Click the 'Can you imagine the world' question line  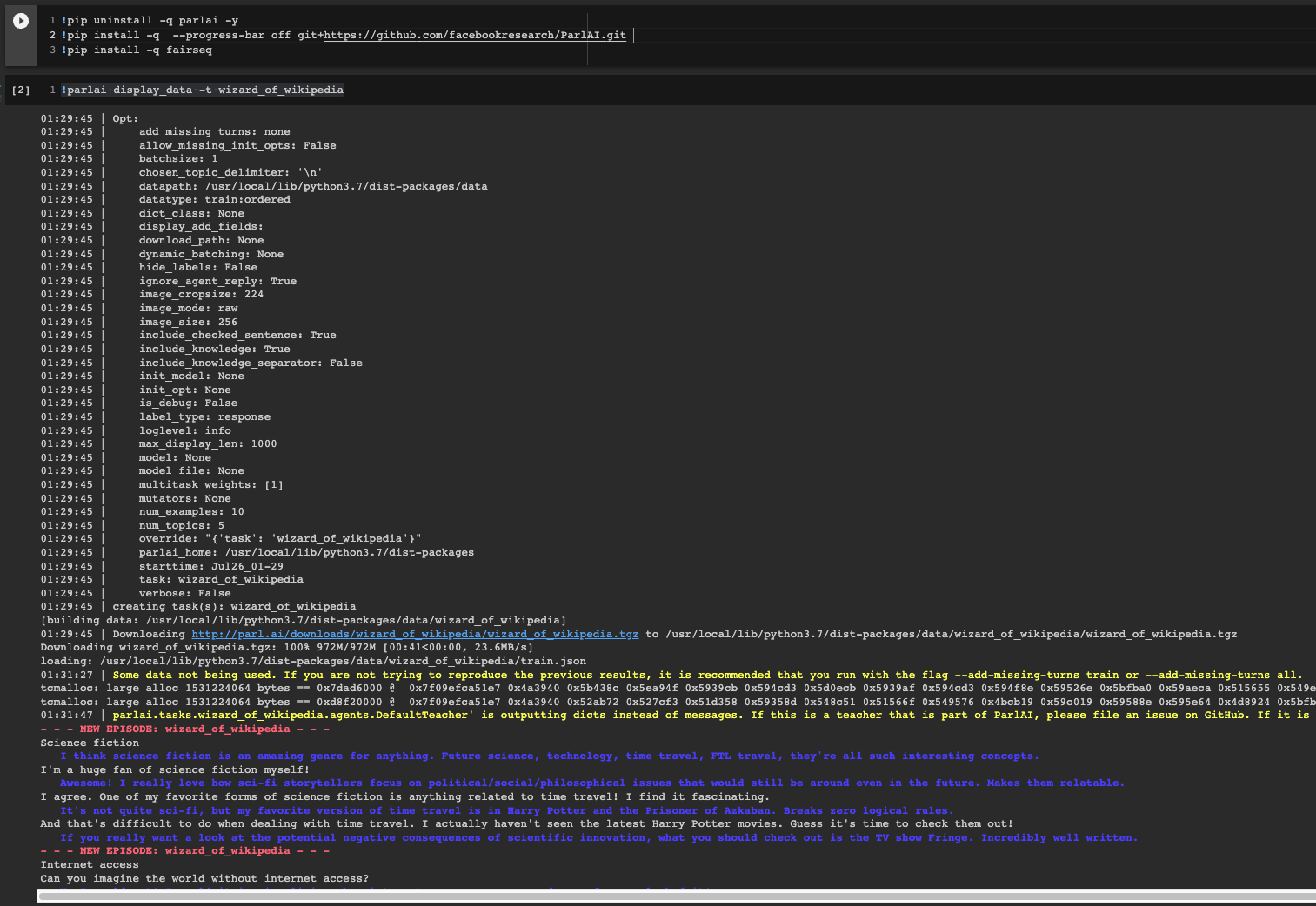tap(204, 878)
